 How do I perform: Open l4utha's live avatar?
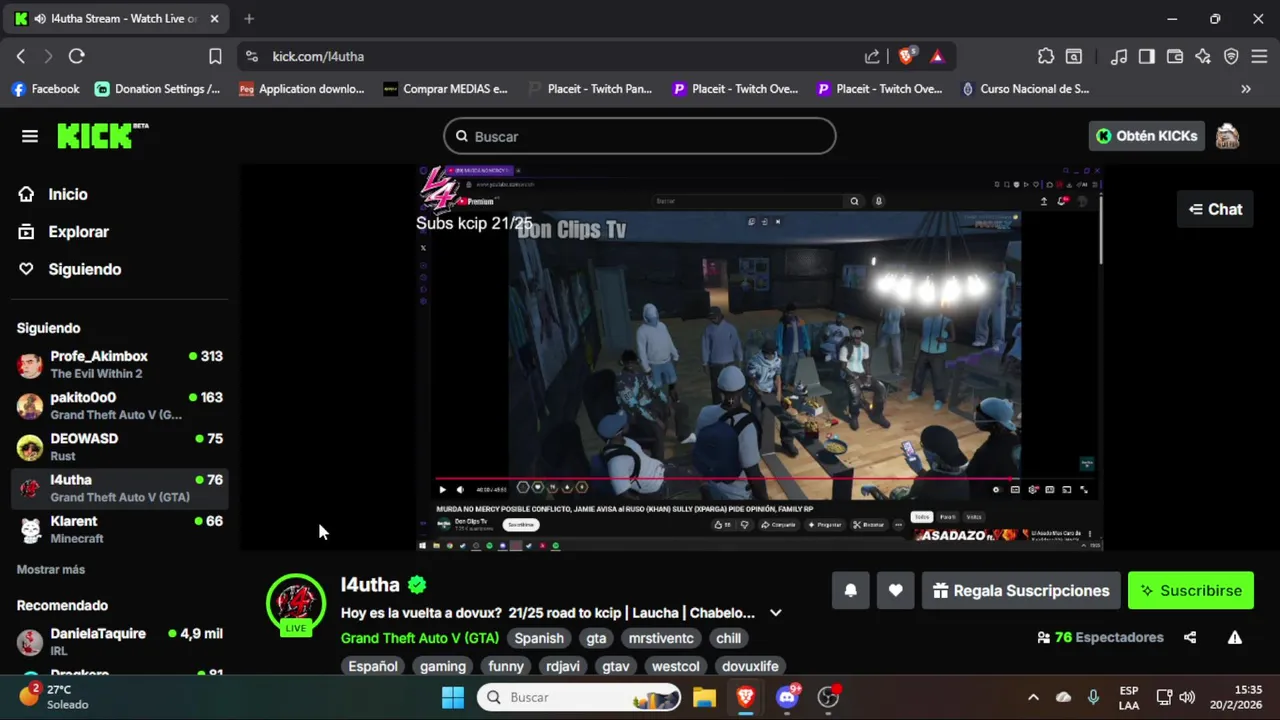click(295, 603)
